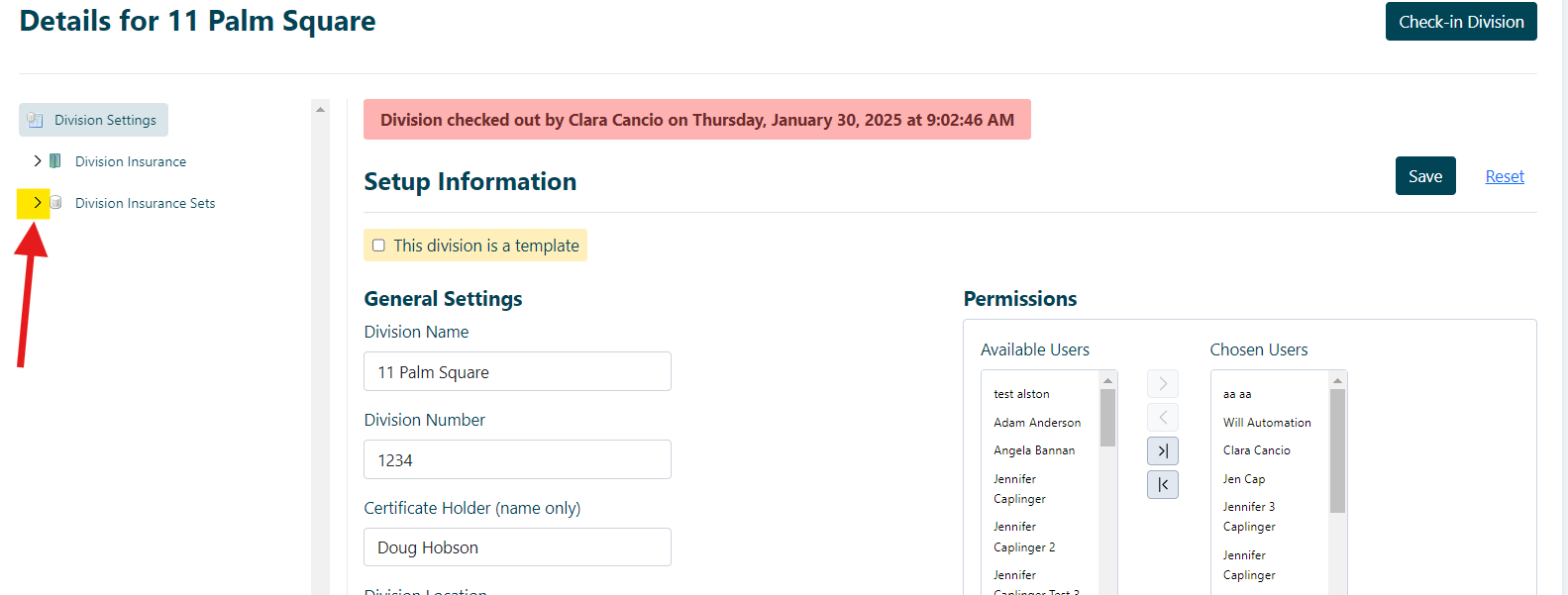
Task: Click the Available Users list scrollbar
Action: (x=1108, y=418)
